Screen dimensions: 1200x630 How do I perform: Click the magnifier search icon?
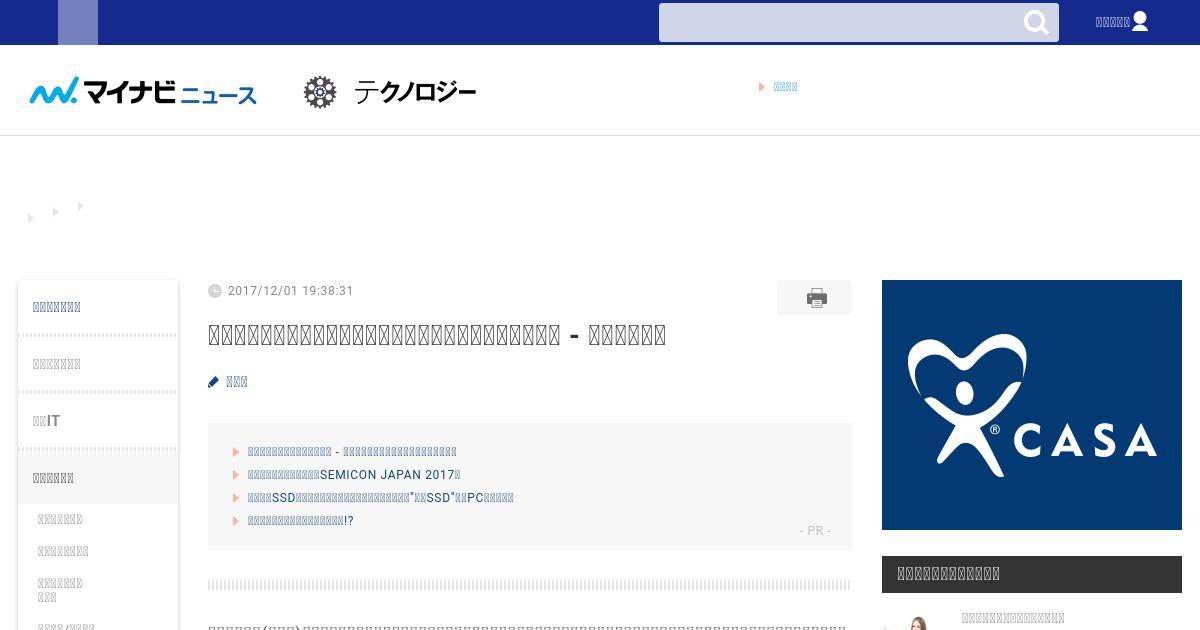click(x=1036, y=22)
